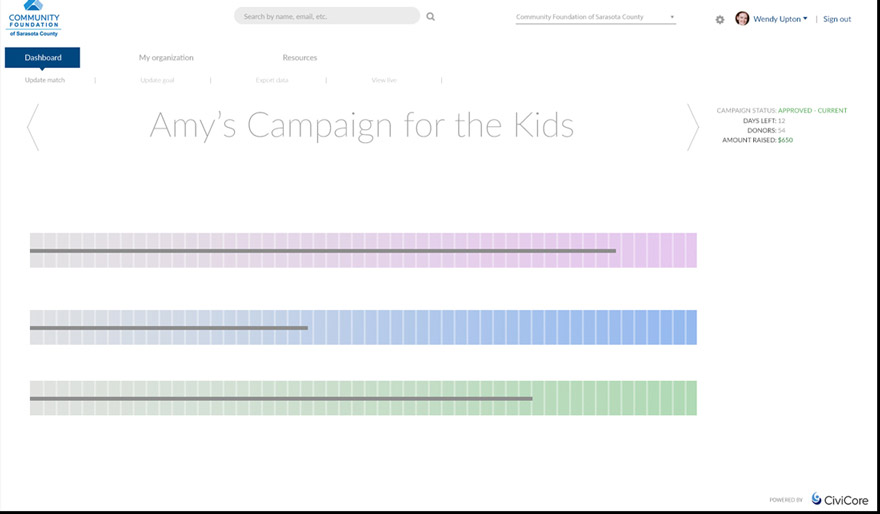
Task: Click the Export data option
Action: tap(272, 80)
